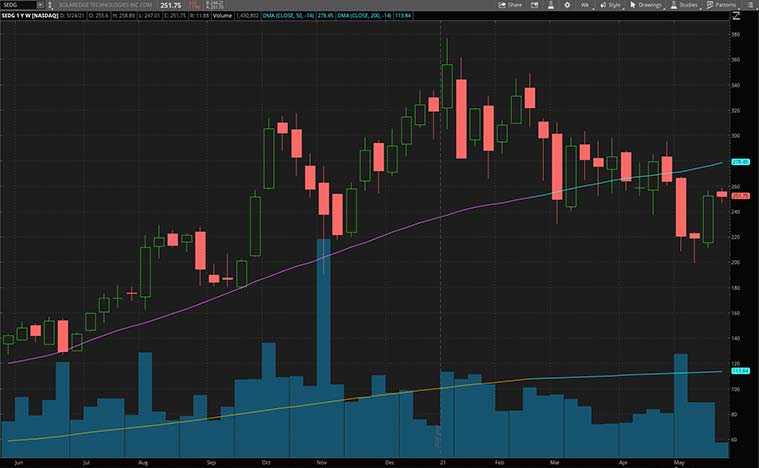Click the SEDG symbol input field
The image size is (759, 468).
(20, 5)
